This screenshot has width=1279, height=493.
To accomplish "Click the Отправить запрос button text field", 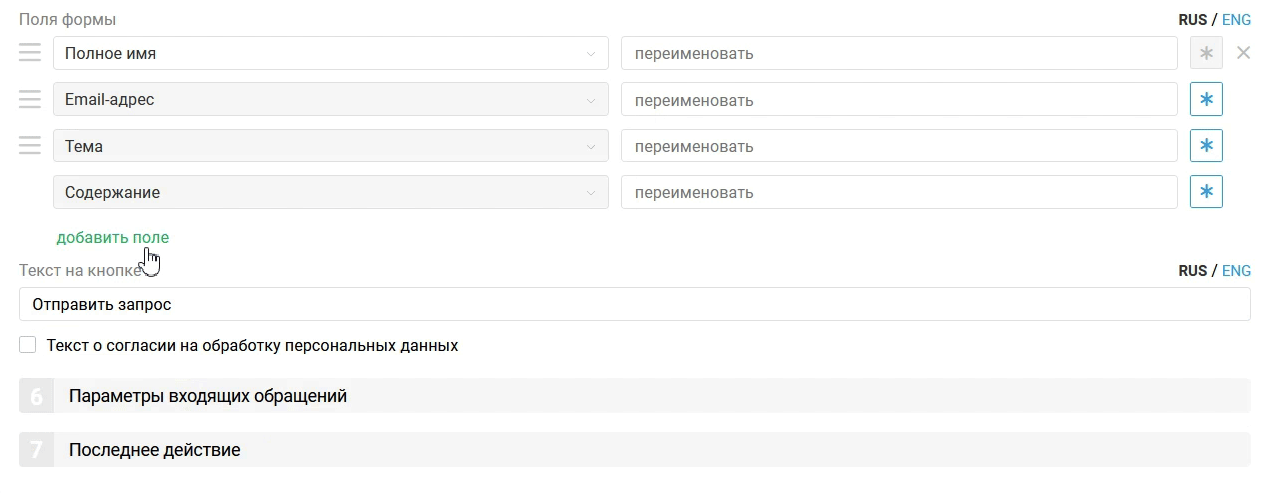I will (634, 304).
